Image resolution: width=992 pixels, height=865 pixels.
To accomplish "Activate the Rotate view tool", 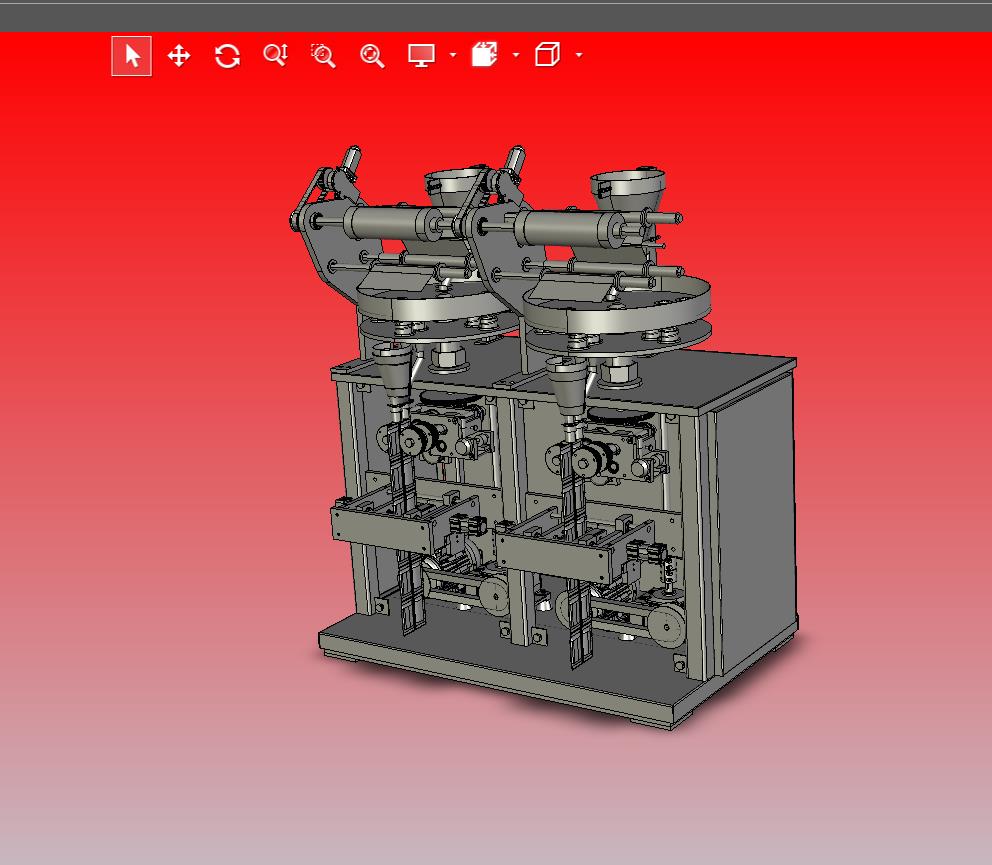I will point(227,56).
